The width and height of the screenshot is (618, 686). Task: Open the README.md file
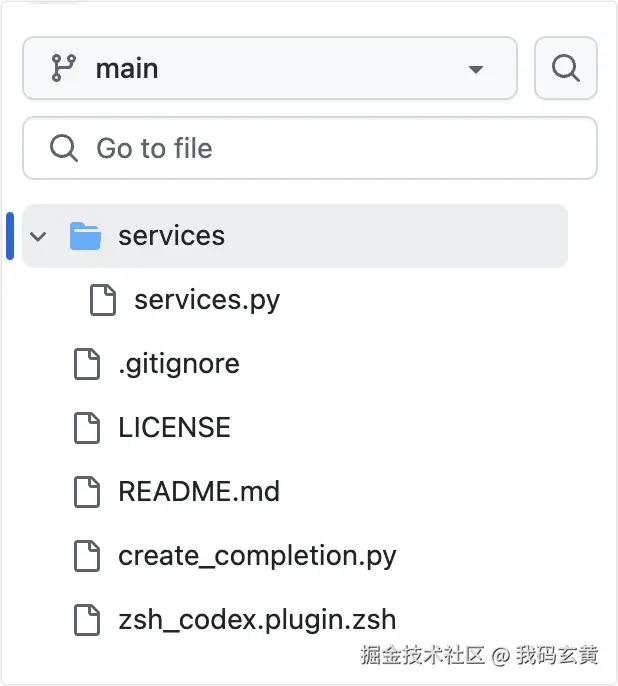tap(199, 492)
